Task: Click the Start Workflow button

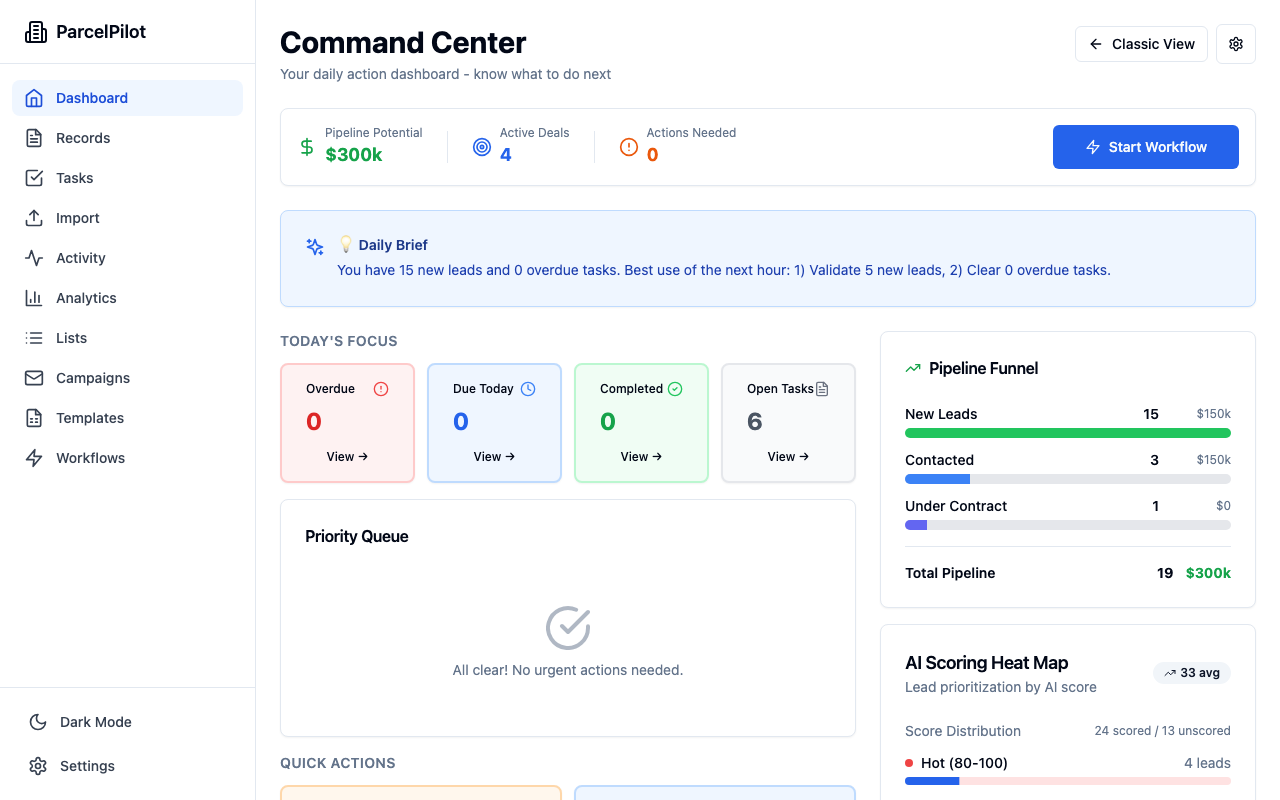Action: click(x=1145, y=146)
